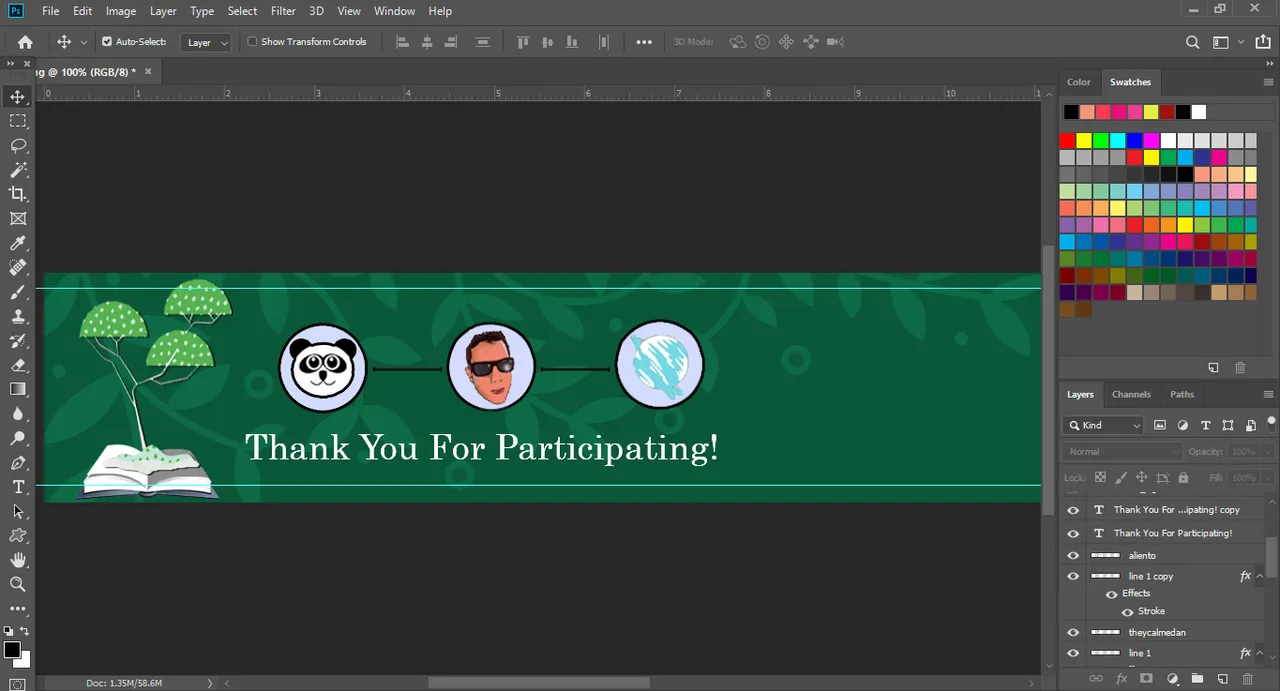Toggle Effects visibility eye under line 1 copy
The image size is (1280, 691).
click(x=1111, y=594)
